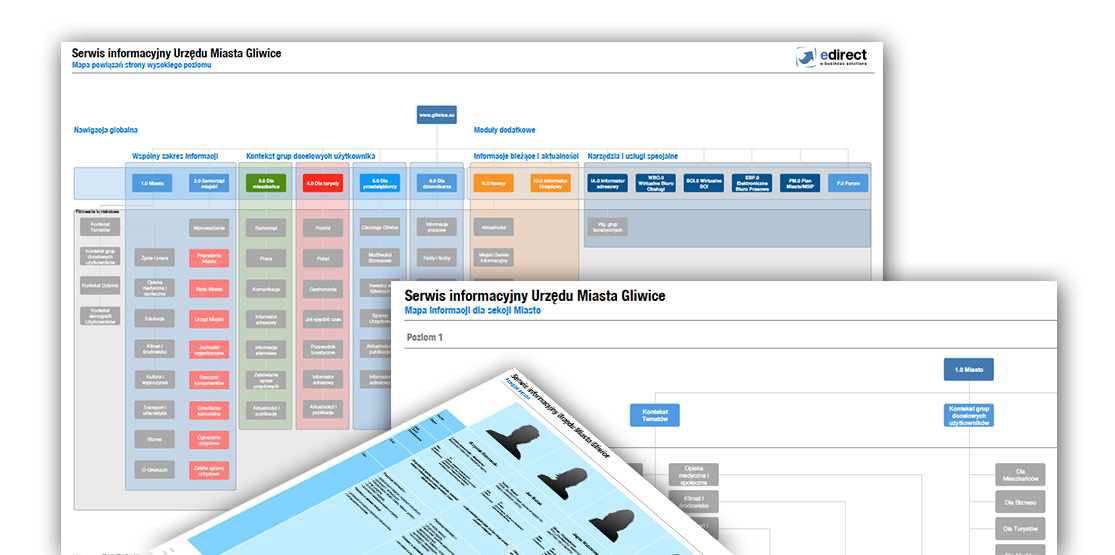Click the Samorząd box under Dla mieszkańca

(266, 228)
